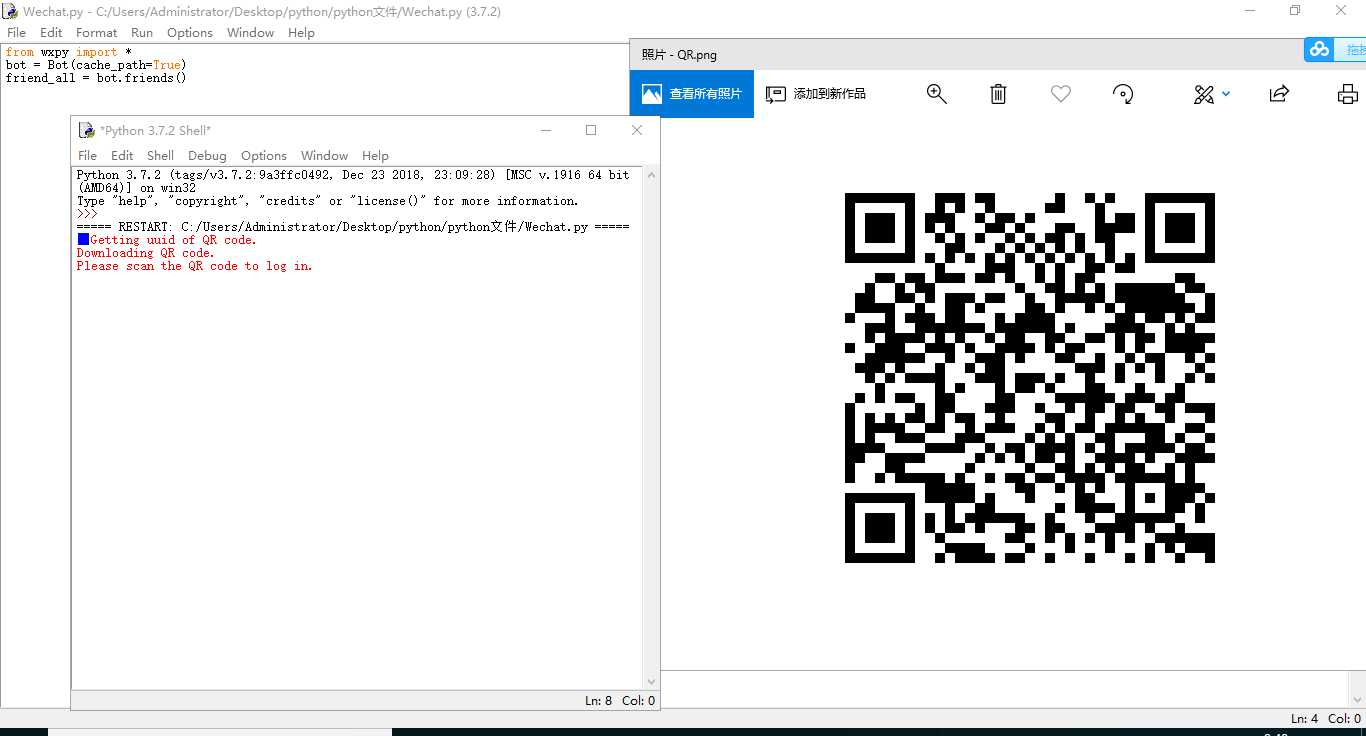Zoom in on the photo with magnifier icon

click(937, 94)
